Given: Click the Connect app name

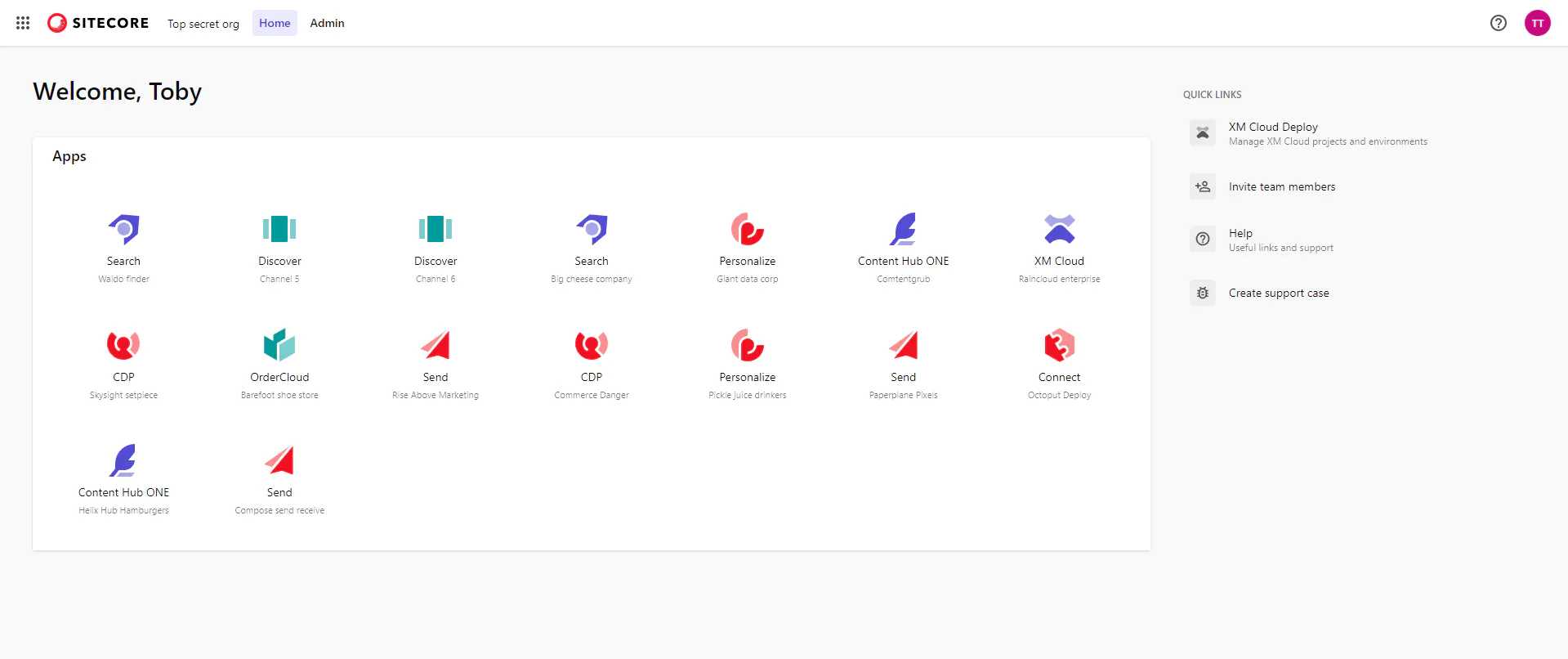Looking at the screenshot, I should tap(1060, 377).
